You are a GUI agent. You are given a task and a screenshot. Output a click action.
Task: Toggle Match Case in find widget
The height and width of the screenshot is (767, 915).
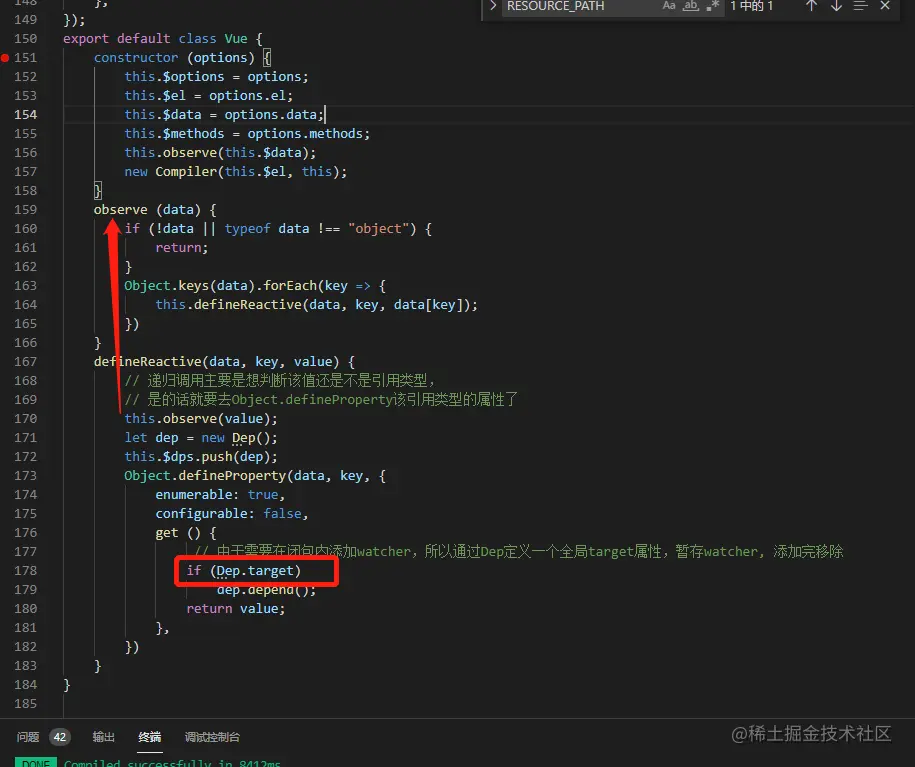point(669,6)
